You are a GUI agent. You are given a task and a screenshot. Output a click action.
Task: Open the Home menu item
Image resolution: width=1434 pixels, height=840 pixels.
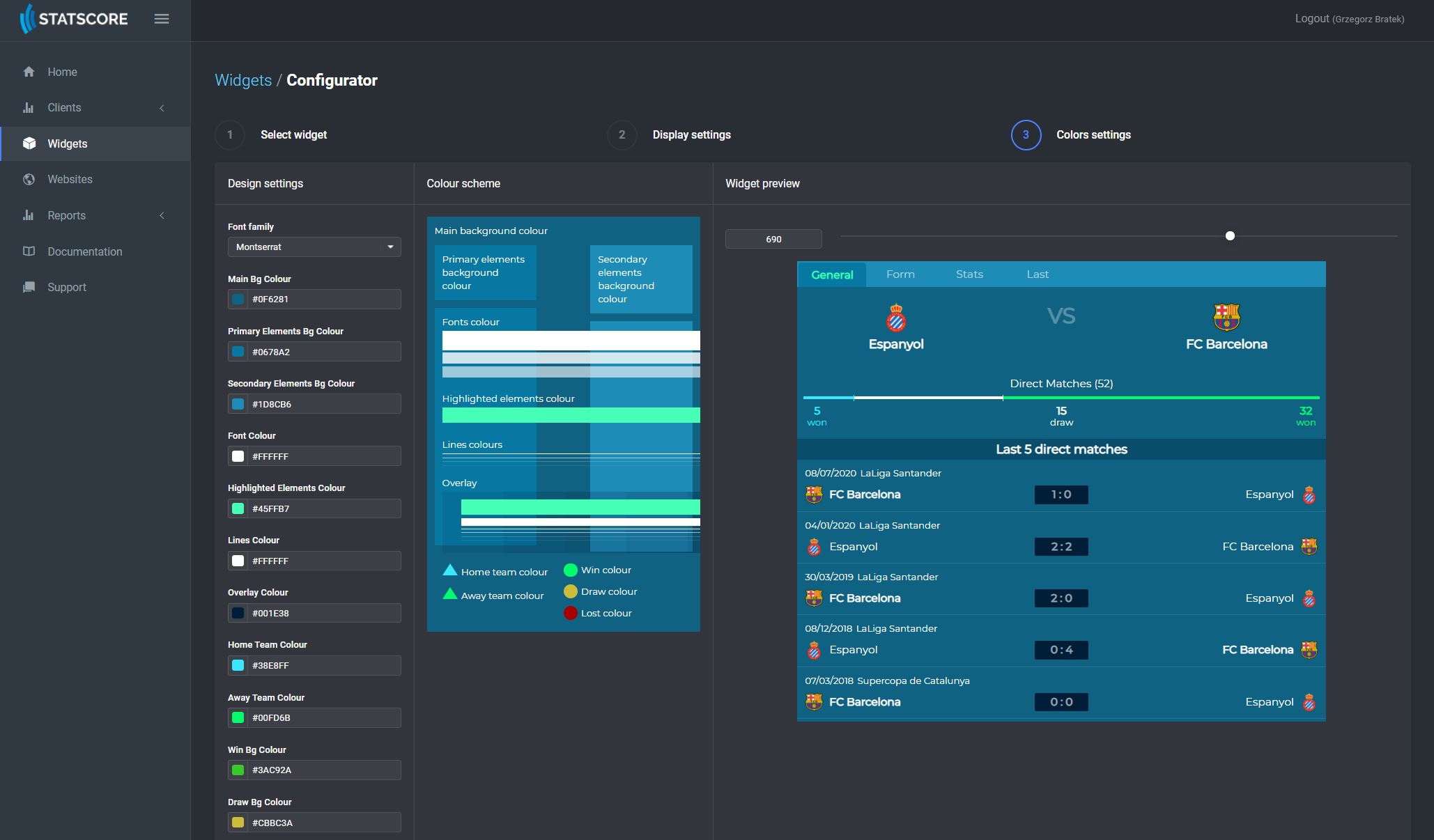[95, 72]
